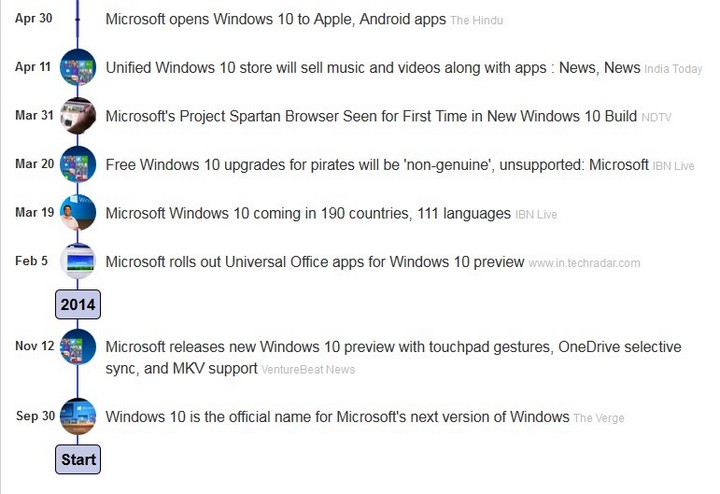Click the Mar 20 circular timeline image
The width and height of the screenshot is (720, 494).
78,164
